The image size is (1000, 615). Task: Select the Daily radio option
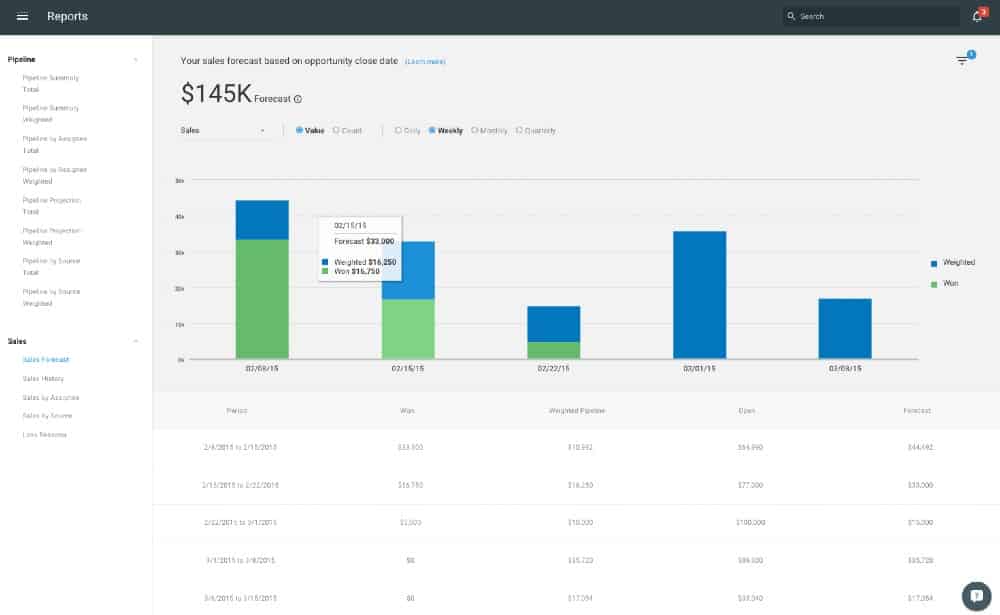coord(408,131)
